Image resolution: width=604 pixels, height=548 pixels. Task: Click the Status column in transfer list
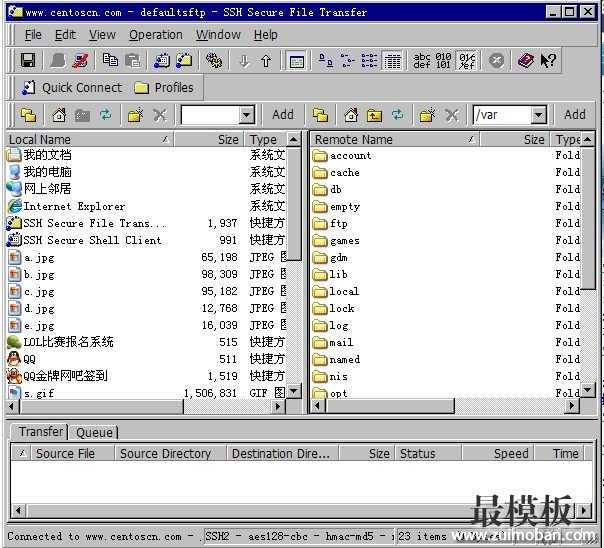pos(428,454)
